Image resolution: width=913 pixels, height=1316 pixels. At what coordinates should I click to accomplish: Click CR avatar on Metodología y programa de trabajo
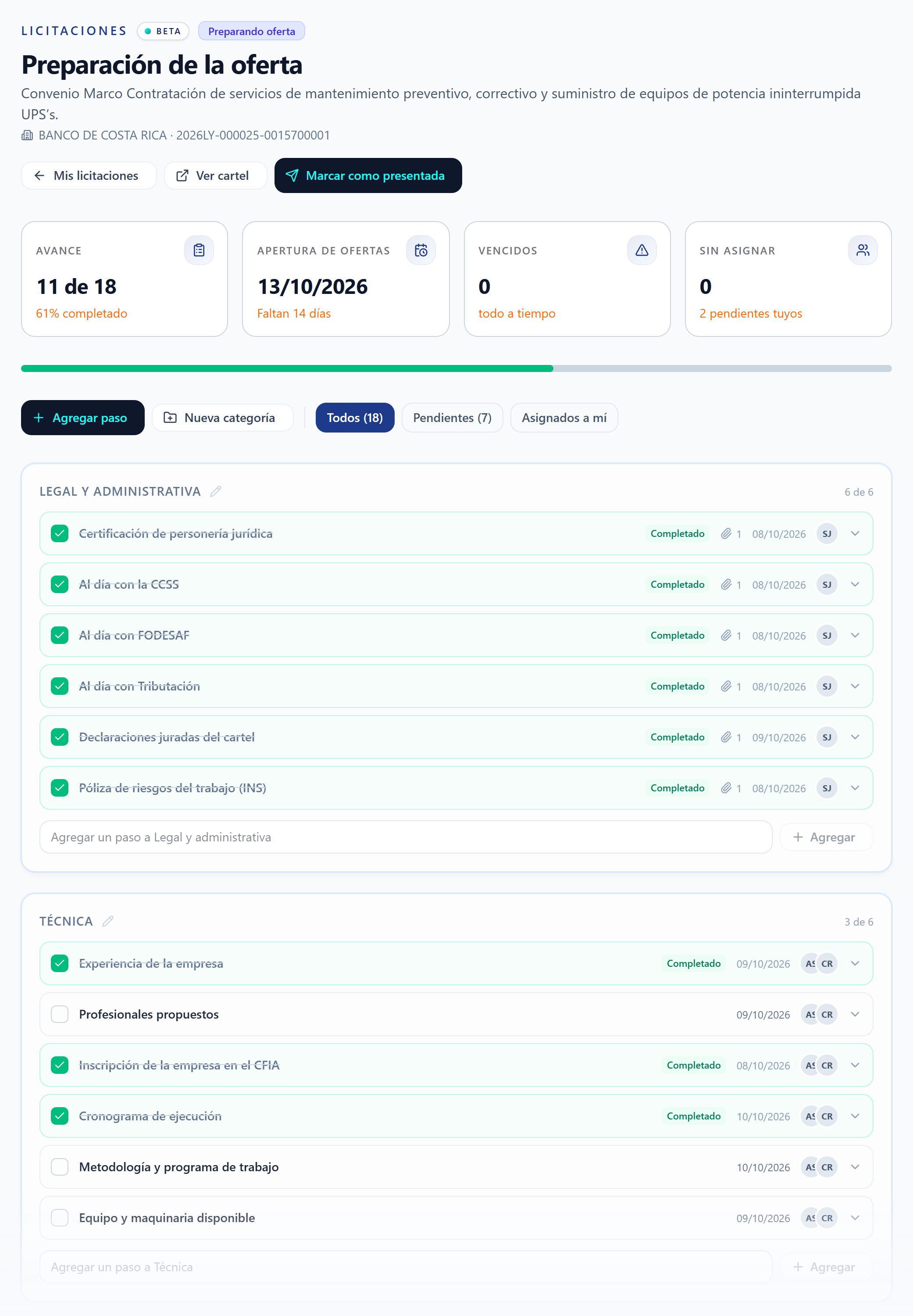[827, 1167]
